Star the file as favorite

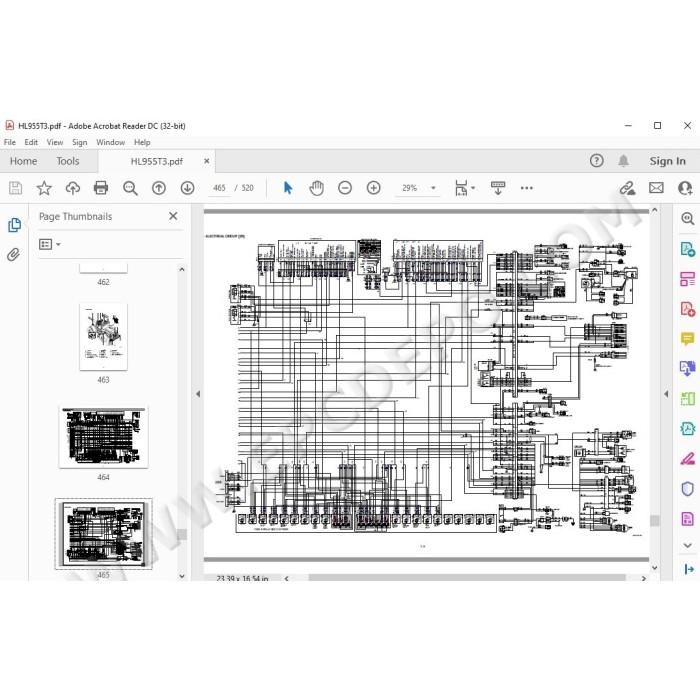tap(44, 188)
